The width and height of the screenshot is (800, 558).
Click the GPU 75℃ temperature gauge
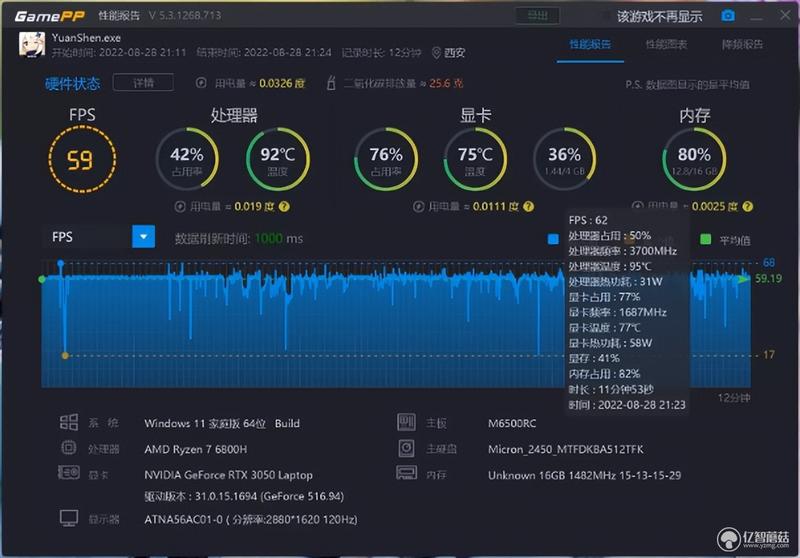pos(475,159)
